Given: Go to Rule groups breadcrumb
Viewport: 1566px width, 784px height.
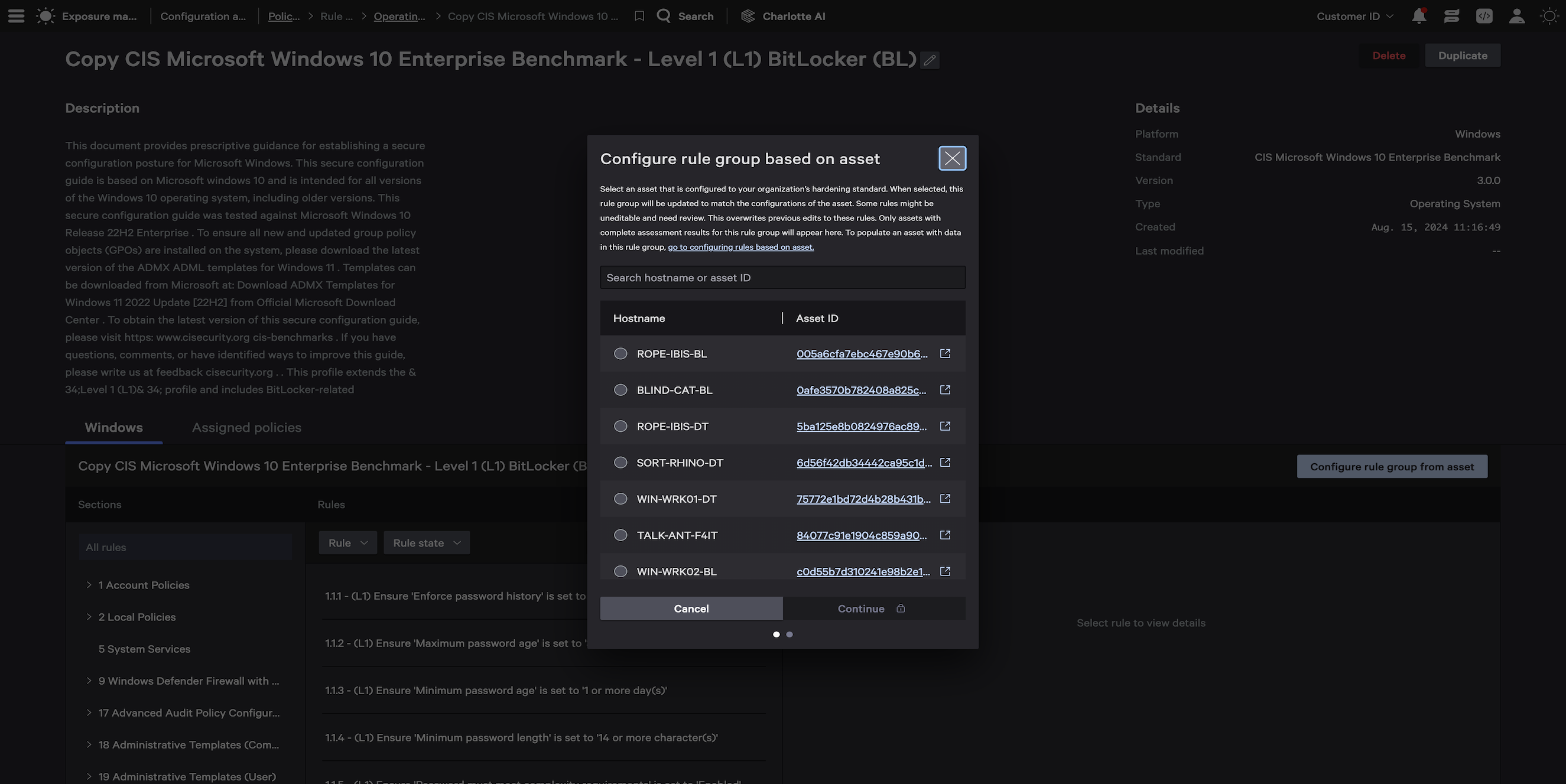Looking at the screenshot, I should click(x=336, y=17).
